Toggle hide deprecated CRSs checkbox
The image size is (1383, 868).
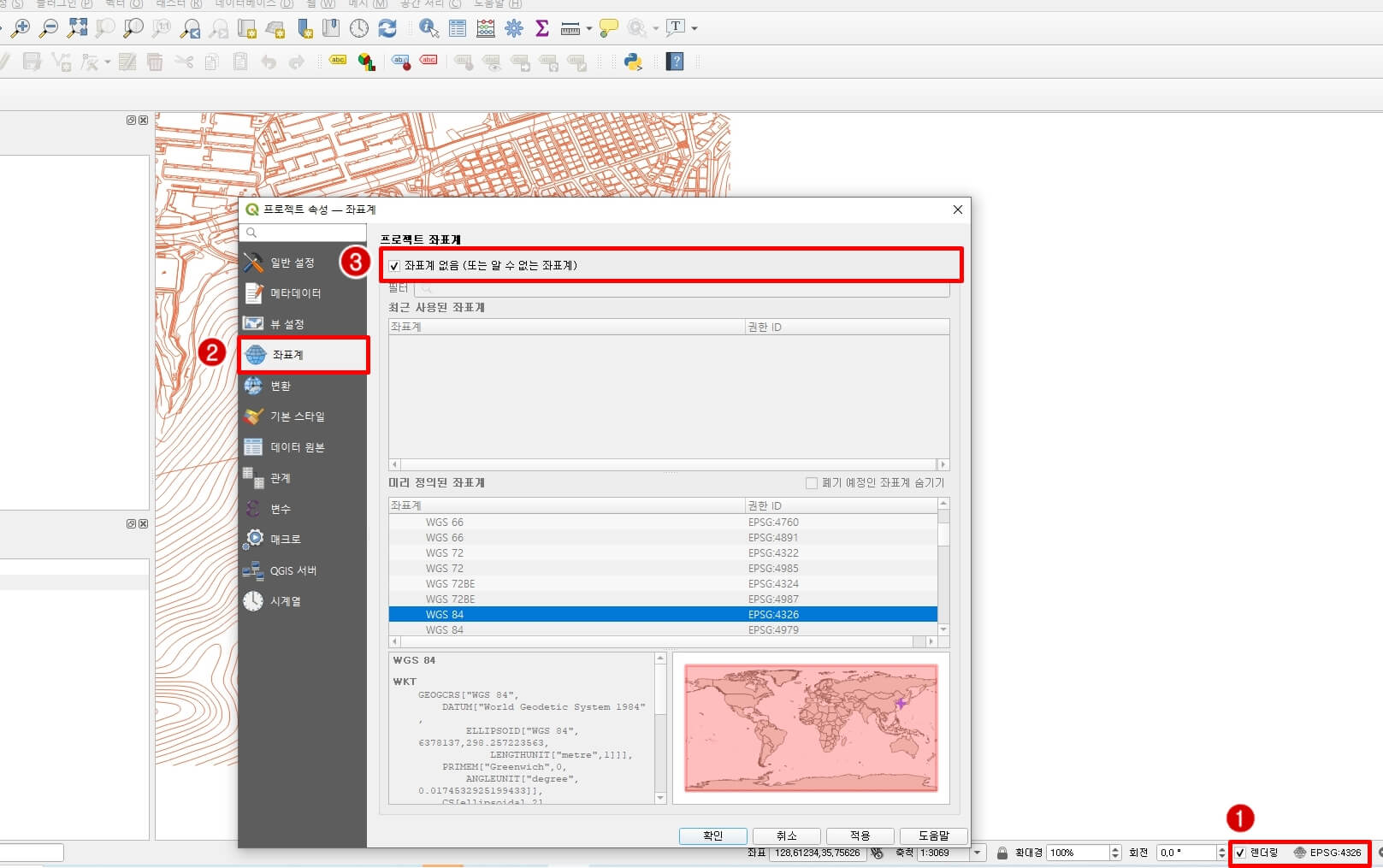pos(812,483)
